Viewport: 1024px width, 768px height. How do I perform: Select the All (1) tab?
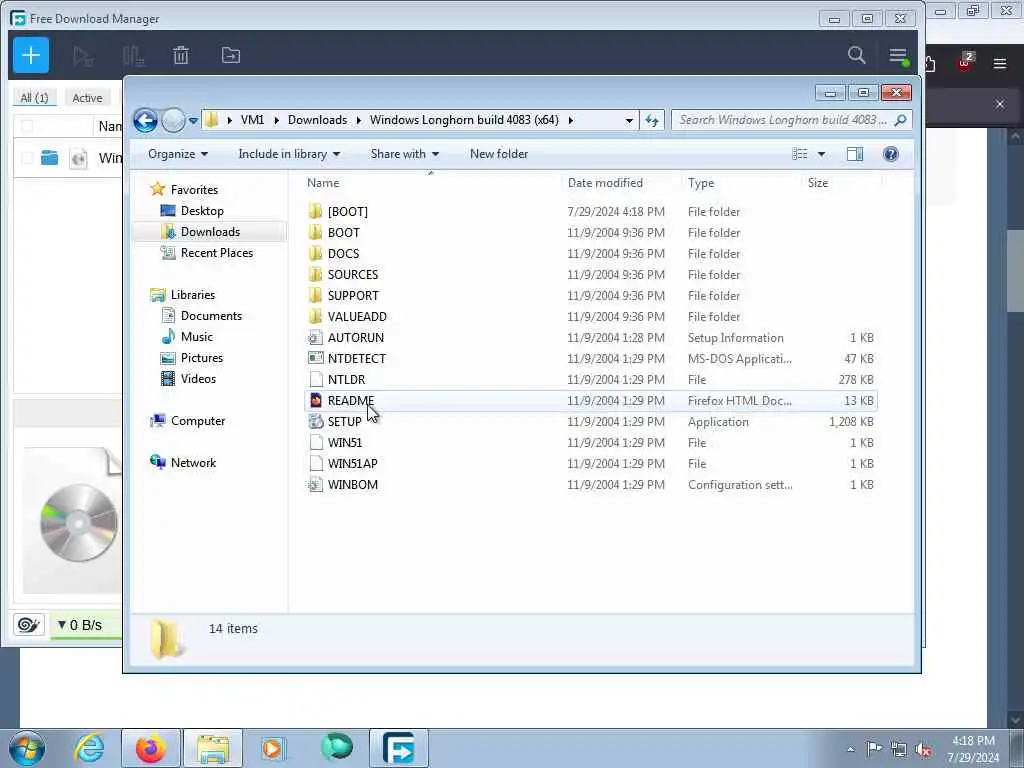coord(35,98)
